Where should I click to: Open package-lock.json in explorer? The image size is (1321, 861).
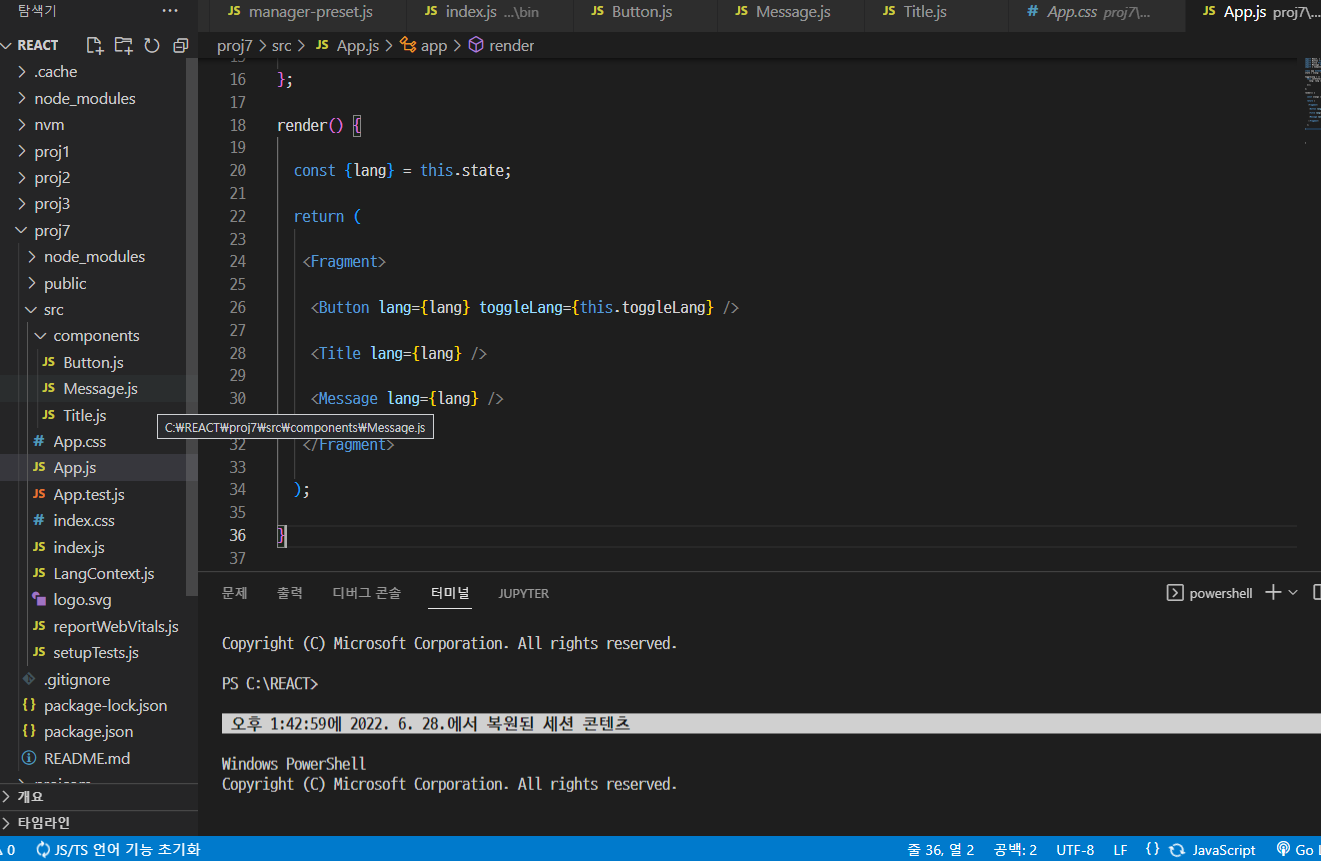[105, 705]
